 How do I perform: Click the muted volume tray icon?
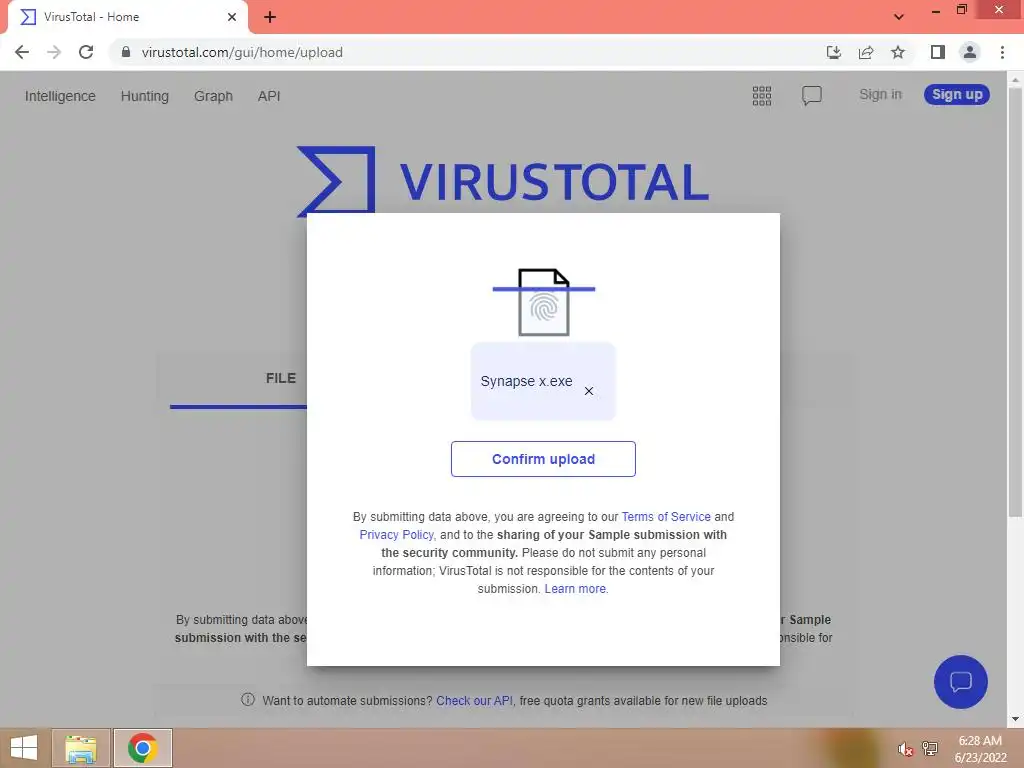[x=904, y=749]
